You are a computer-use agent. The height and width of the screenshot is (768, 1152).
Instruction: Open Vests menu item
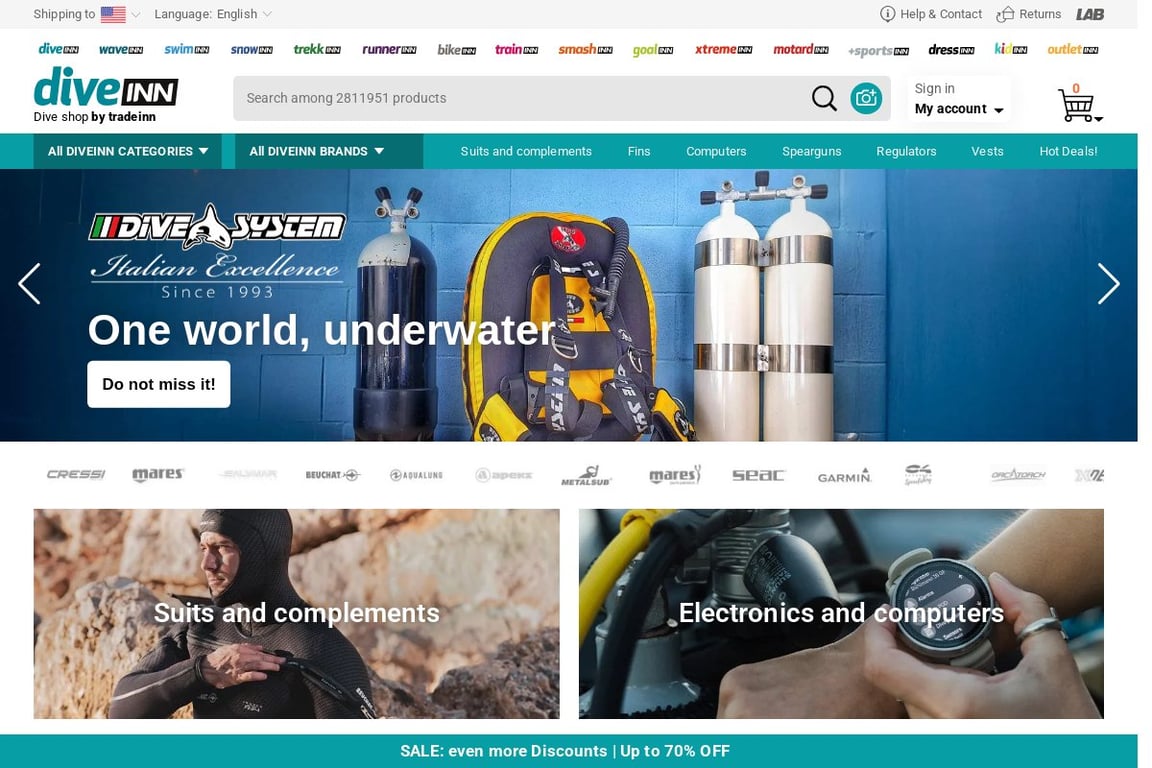(987, 151)
